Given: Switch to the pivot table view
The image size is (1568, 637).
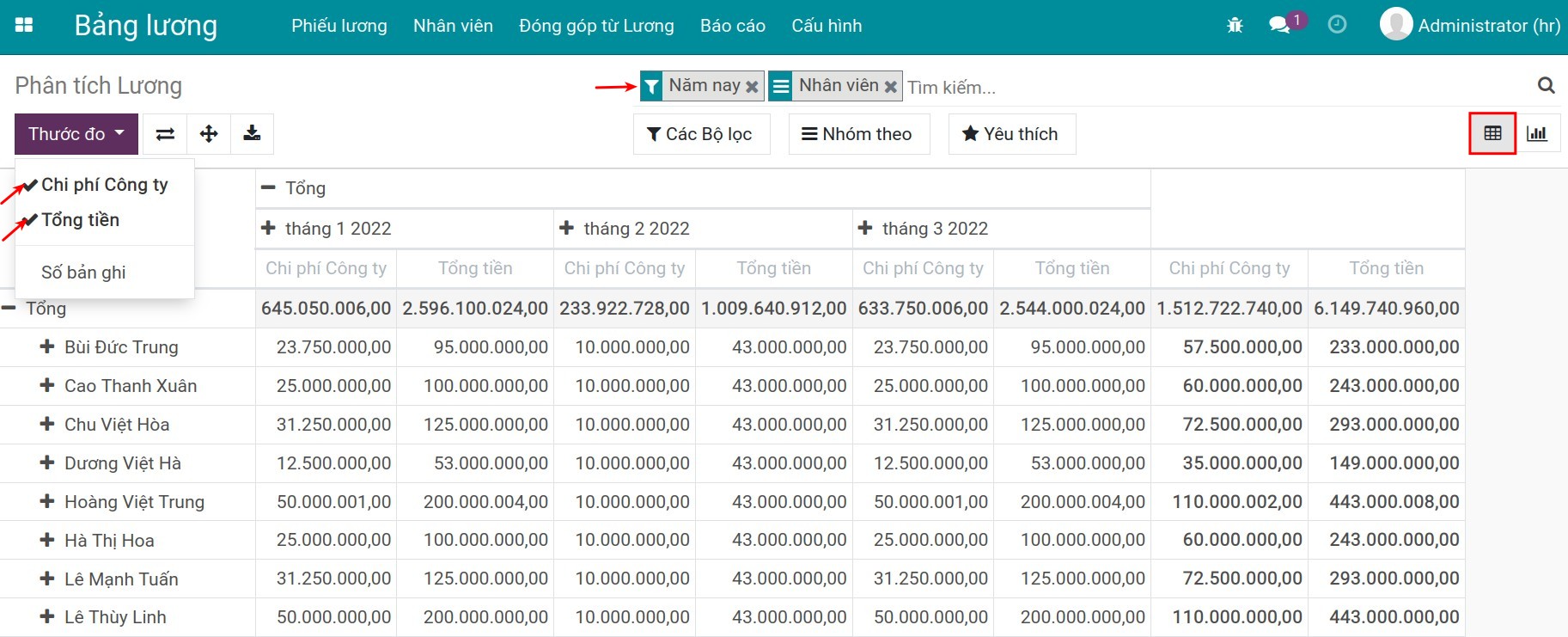Looking at the screenshot, I should point(1492,134).
